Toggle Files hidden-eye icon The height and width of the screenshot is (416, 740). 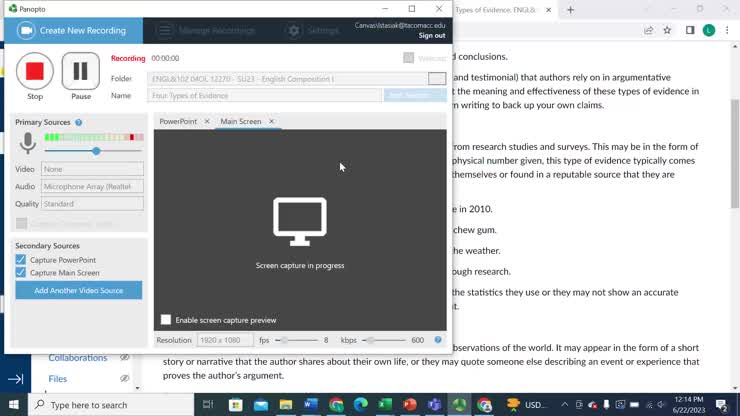125,379
